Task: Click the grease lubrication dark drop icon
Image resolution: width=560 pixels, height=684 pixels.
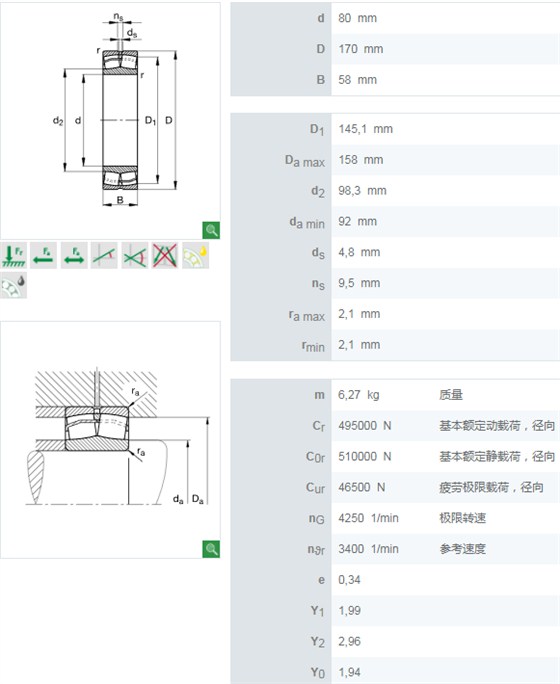Action: pos(14,285)
